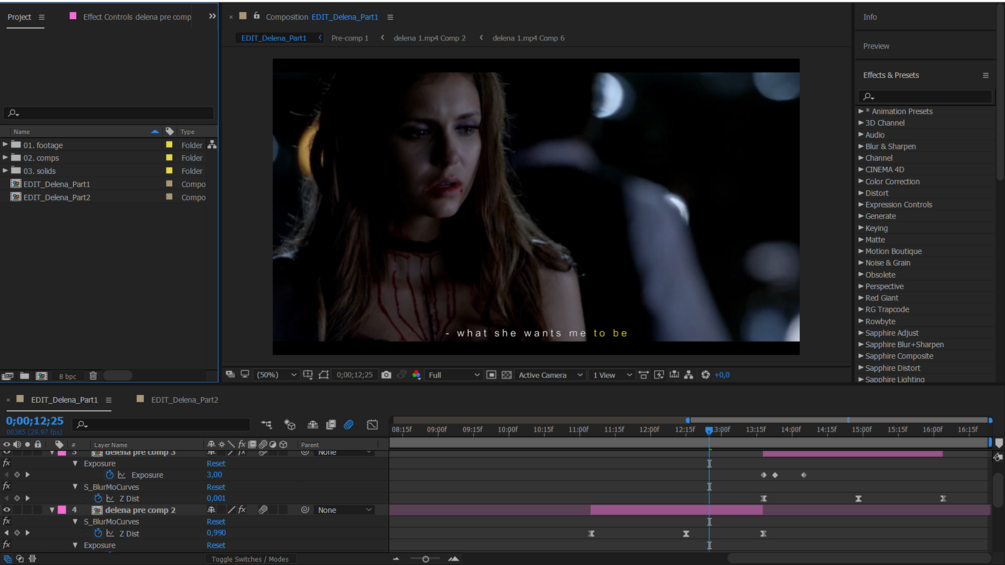Click the Exposure value 3,00
Screen dimensions: 1005x565
coord(214,475)
